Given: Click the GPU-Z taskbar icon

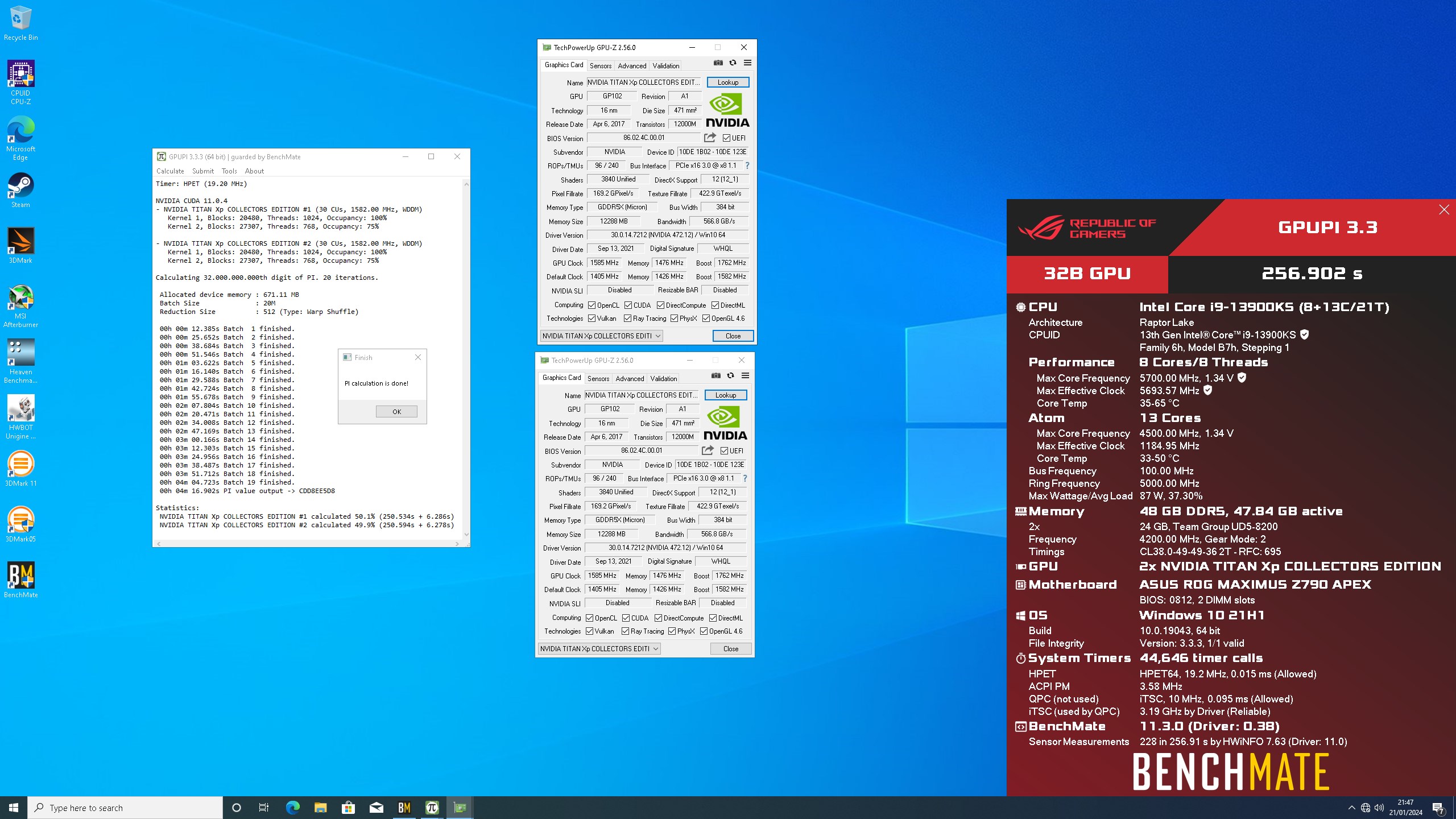Looking at the screenshot, I should point(460,808).
